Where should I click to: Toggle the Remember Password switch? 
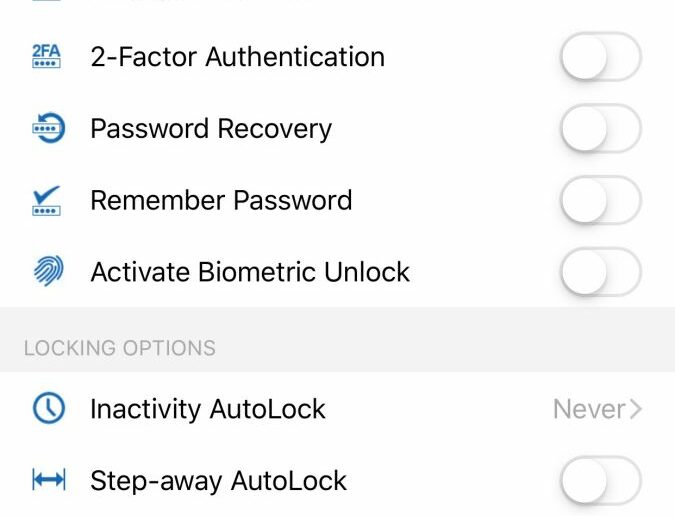coord(601,200)
